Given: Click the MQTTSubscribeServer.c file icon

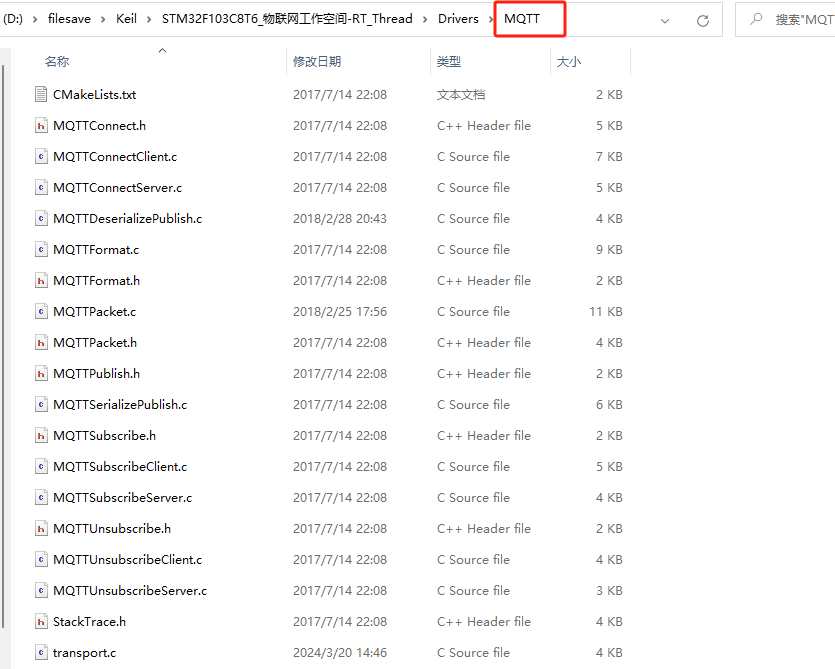Looking at the screenshot, I should [41, 497].
